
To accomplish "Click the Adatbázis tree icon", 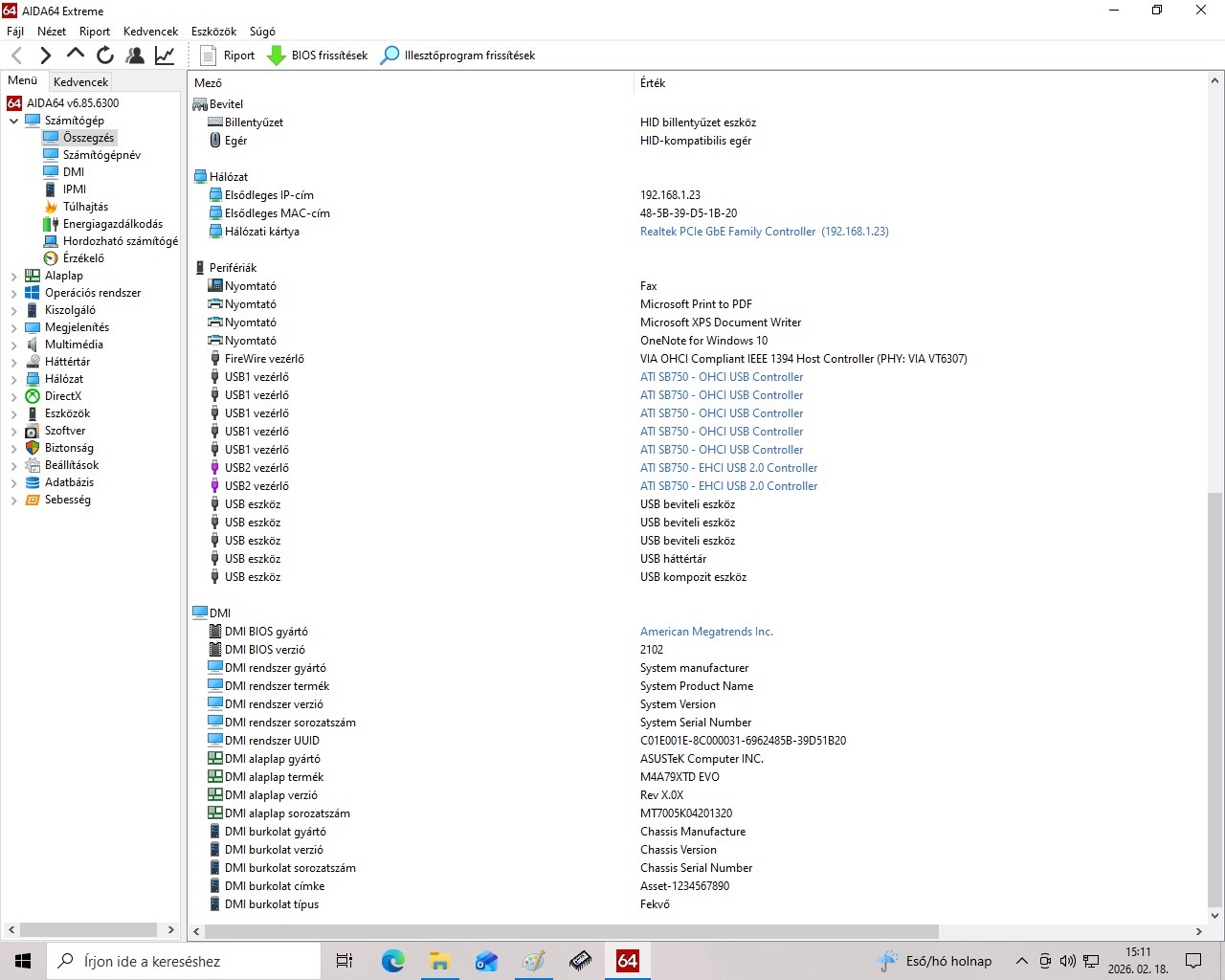I will 33,482.
